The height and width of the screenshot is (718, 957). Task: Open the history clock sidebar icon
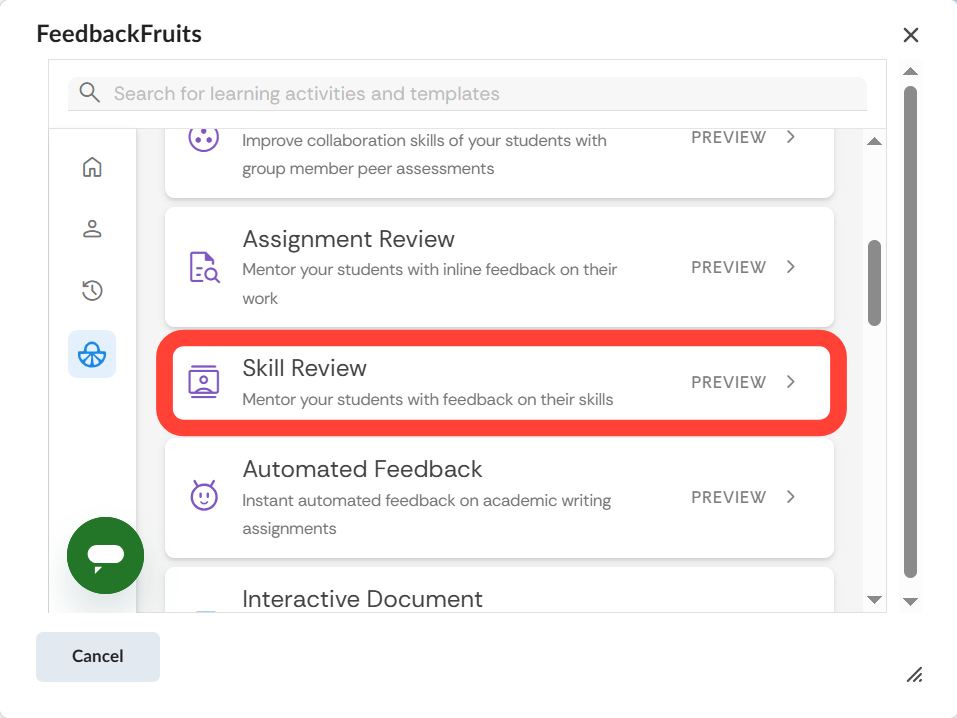[x=92, y=291]
